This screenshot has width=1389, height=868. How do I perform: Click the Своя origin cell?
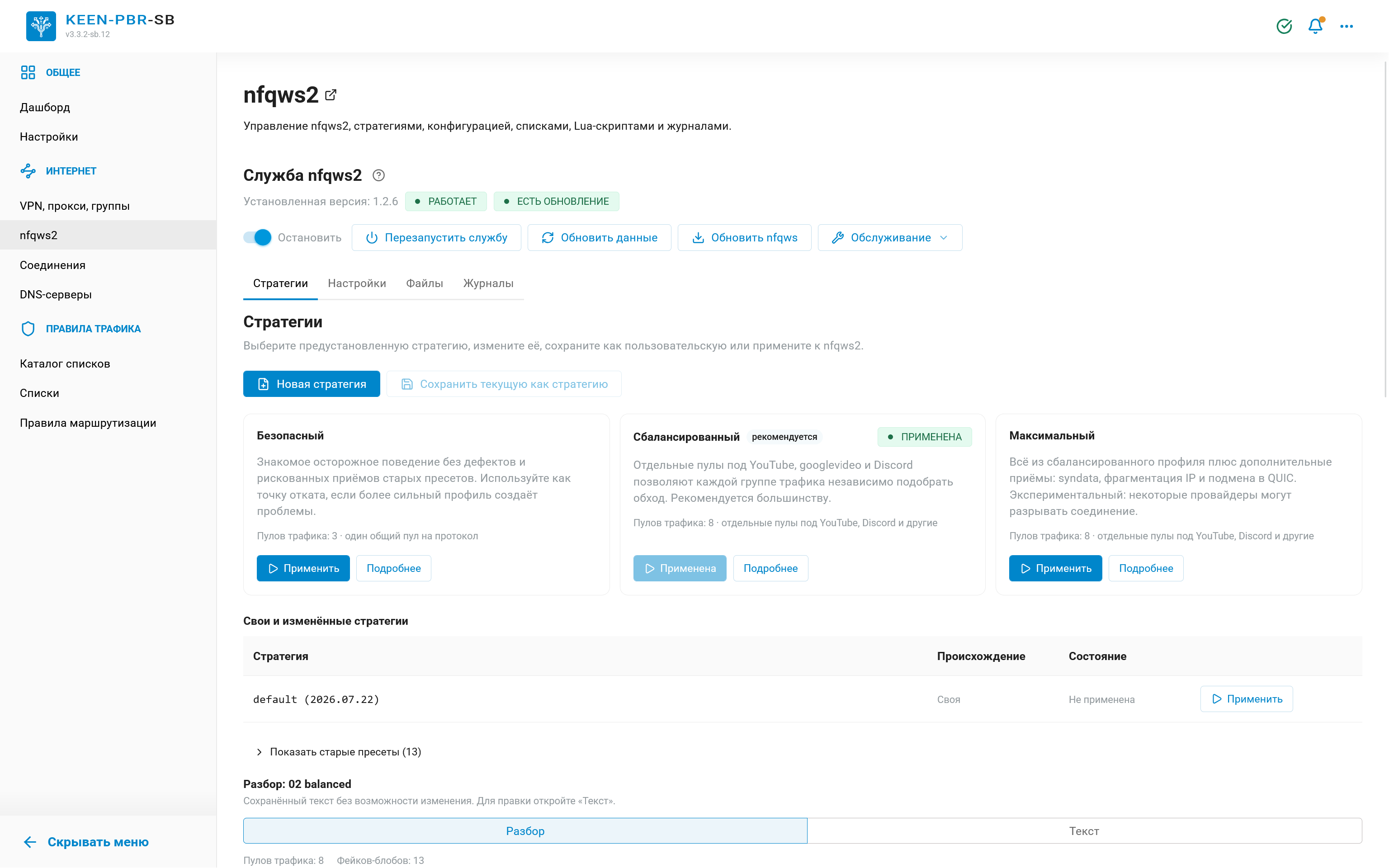coord(949,700)
